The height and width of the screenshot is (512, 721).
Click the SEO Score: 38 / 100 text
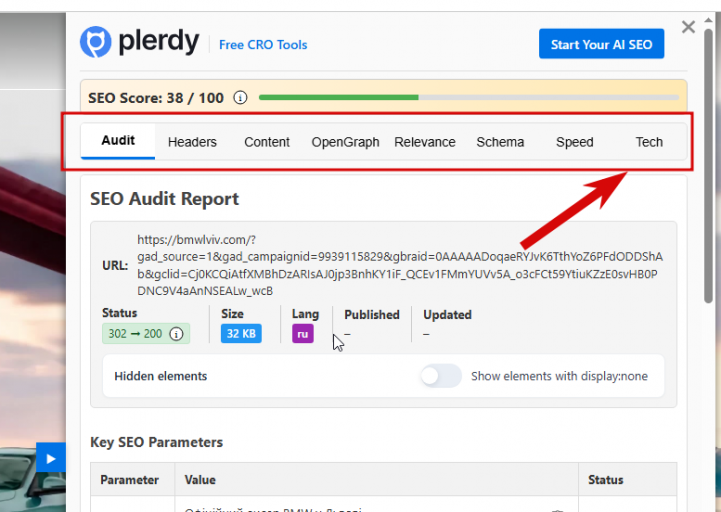click(156, 98)
